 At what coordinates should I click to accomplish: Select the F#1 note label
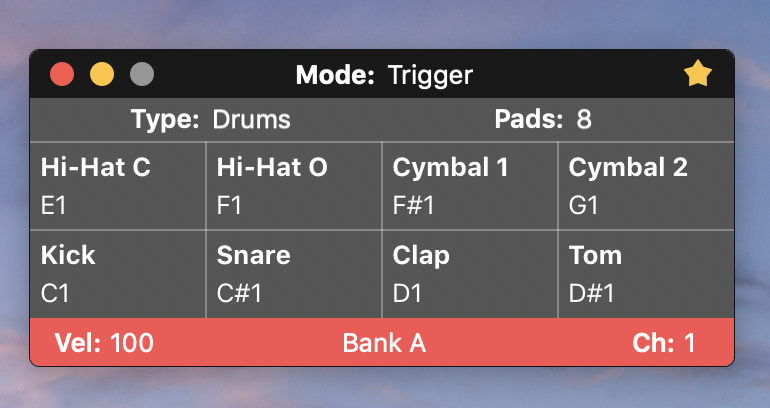(413, 205)
